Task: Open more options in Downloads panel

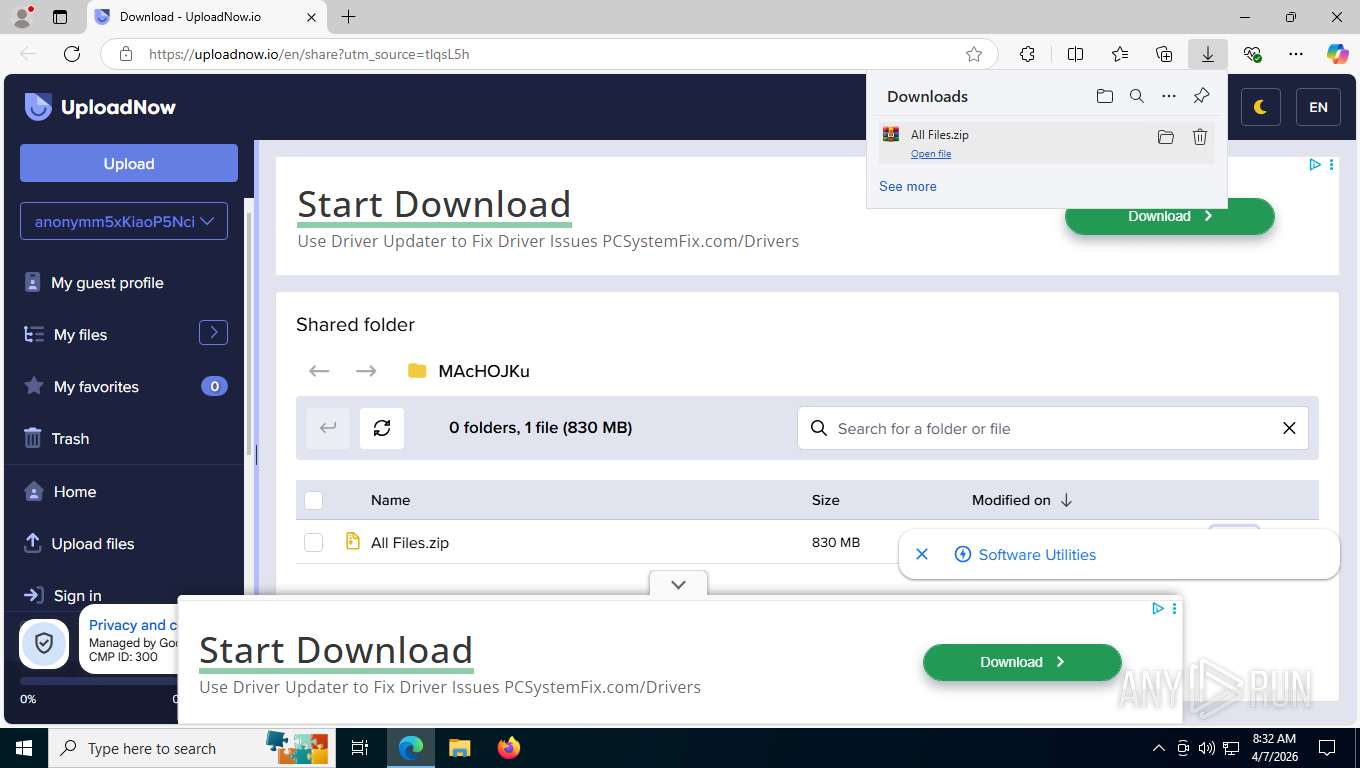Action: (1168, 96)
